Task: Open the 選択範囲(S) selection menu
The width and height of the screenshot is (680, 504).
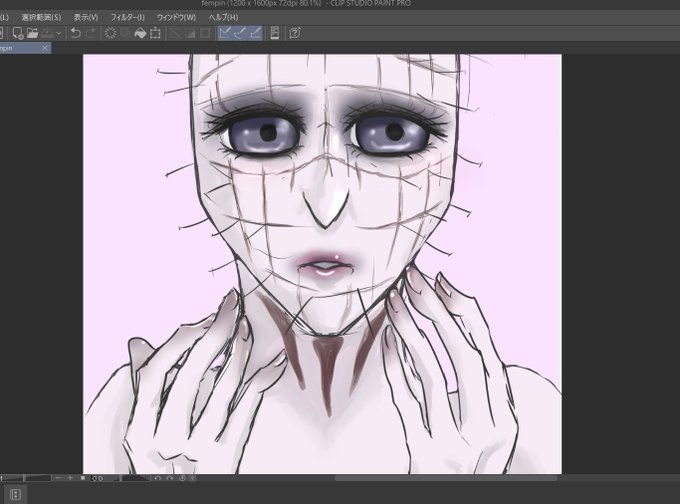Action: tap(41, 17)
